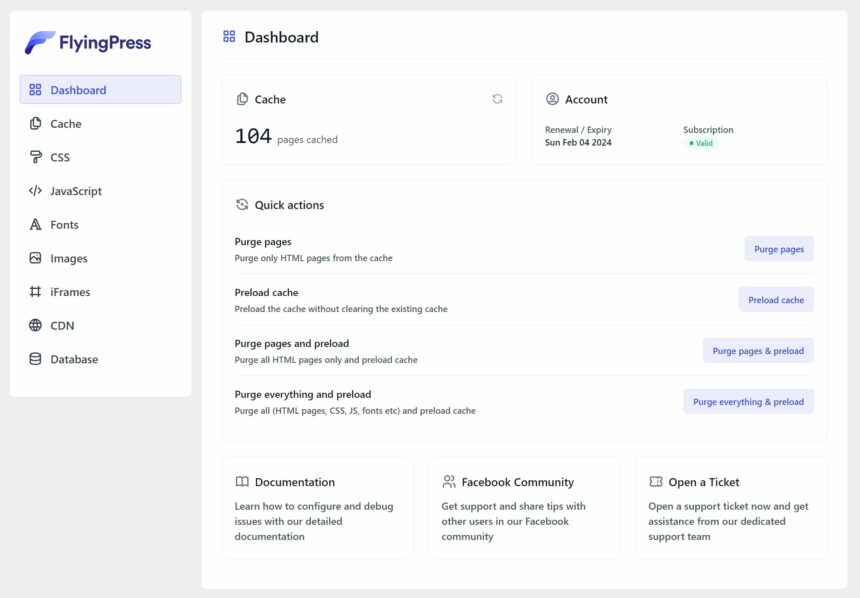The height and width of the screenshot is (598, 860).
Task: Select the JavaScript sidebar icon
Action: (x=36, y=191)
